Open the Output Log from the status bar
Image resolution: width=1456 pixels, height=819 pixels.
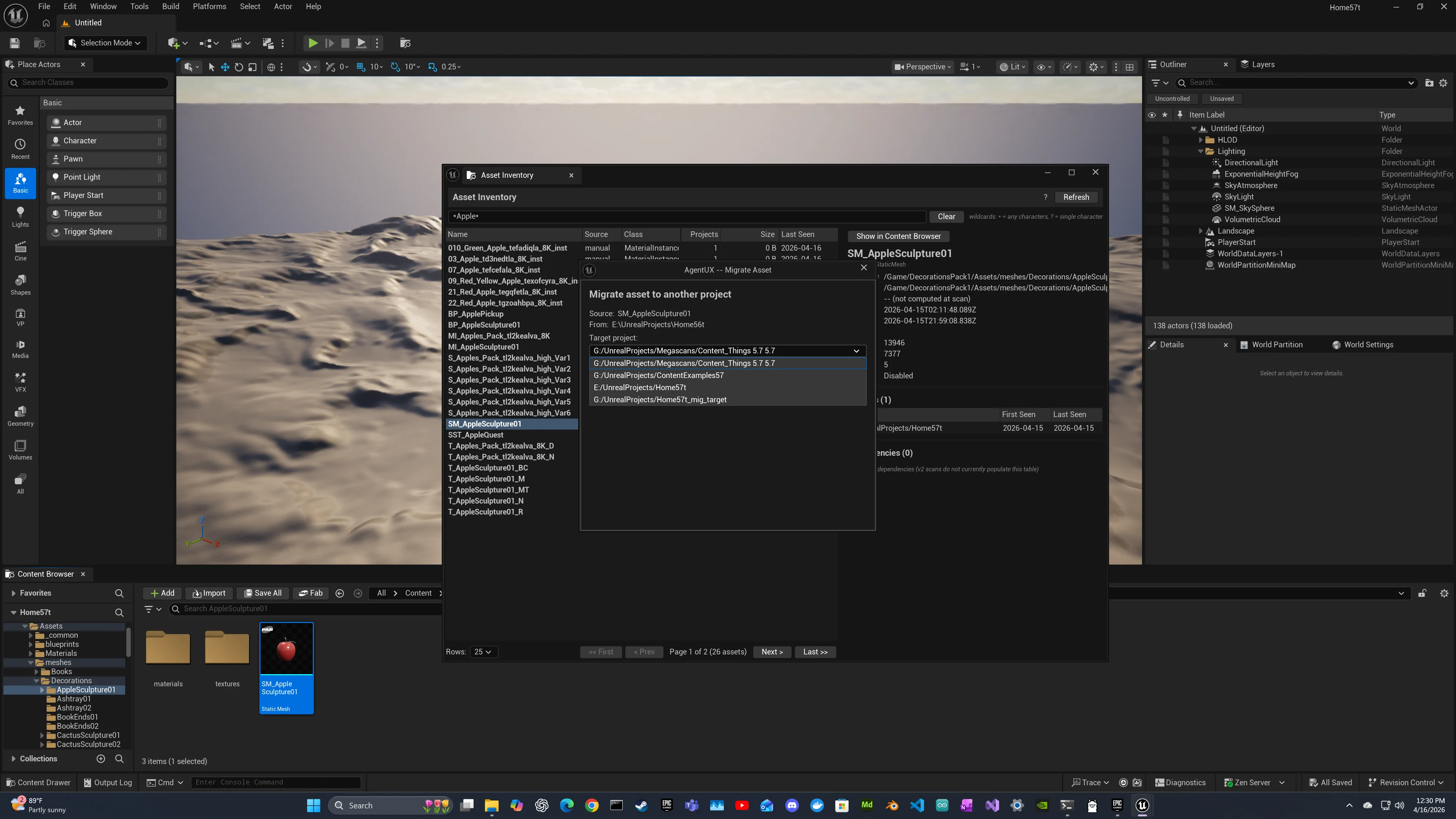click(107, 783)
